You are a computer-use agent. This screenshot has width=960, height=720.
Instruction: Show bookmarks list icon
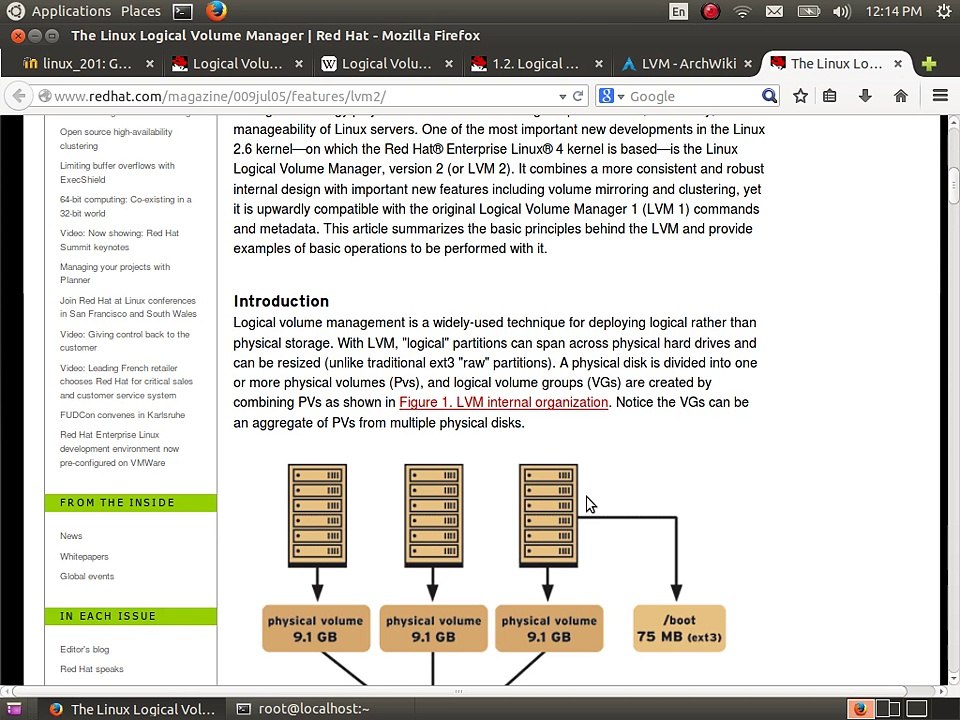[830, 96]
